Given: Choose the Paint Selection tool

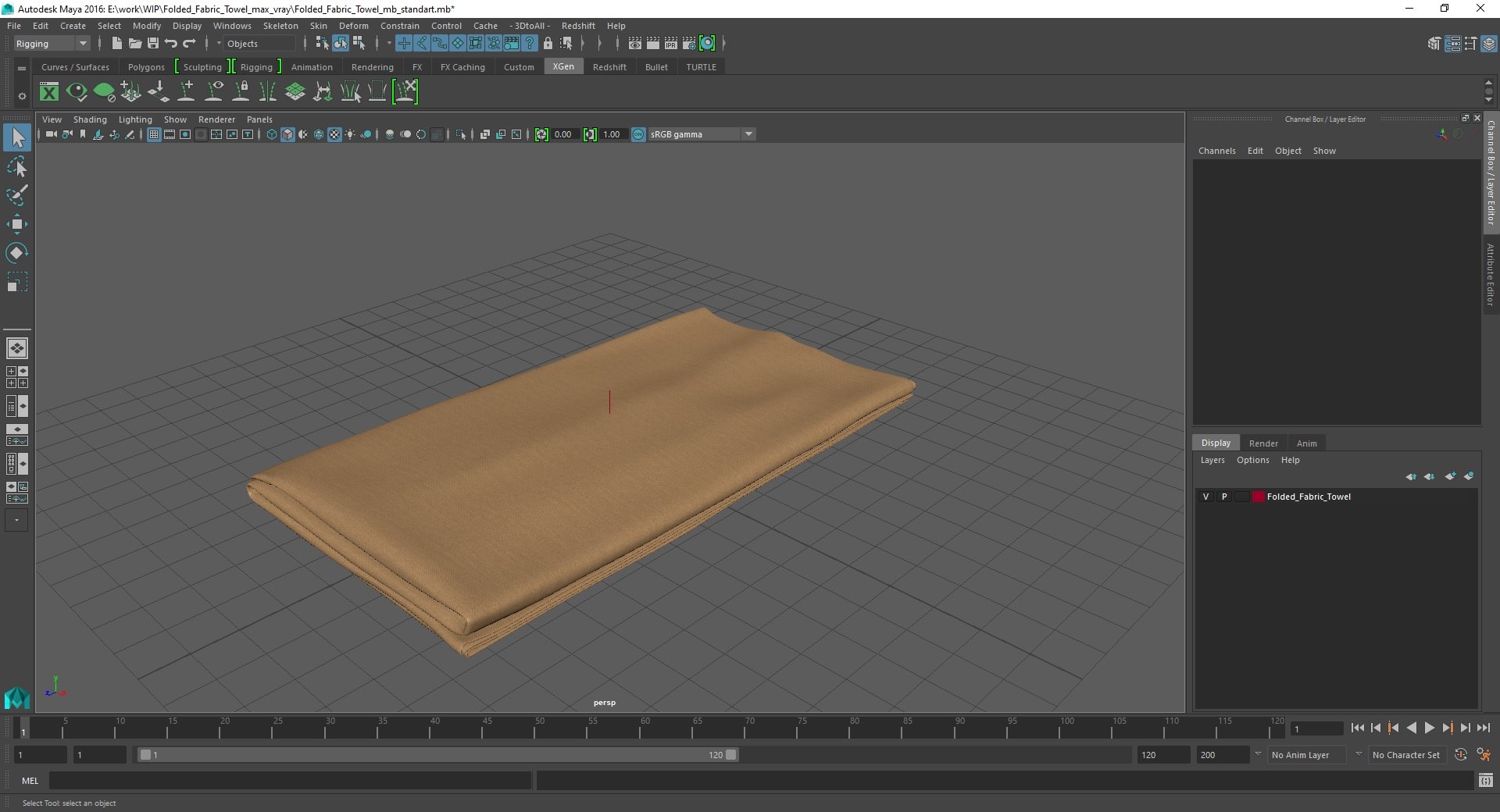Looking at the screenshot, I should click(x=17, y=195).
